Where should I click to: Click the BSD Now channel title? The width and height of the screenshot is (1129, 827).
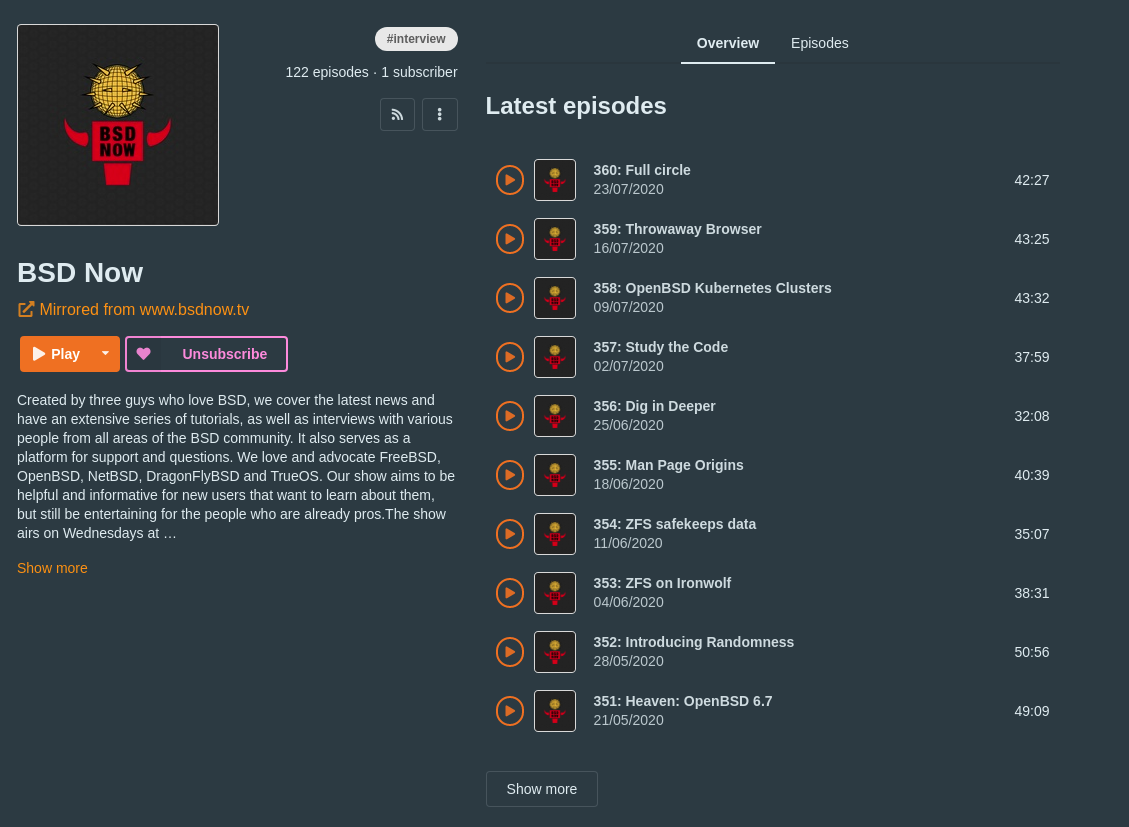click(x=80, y=273)
